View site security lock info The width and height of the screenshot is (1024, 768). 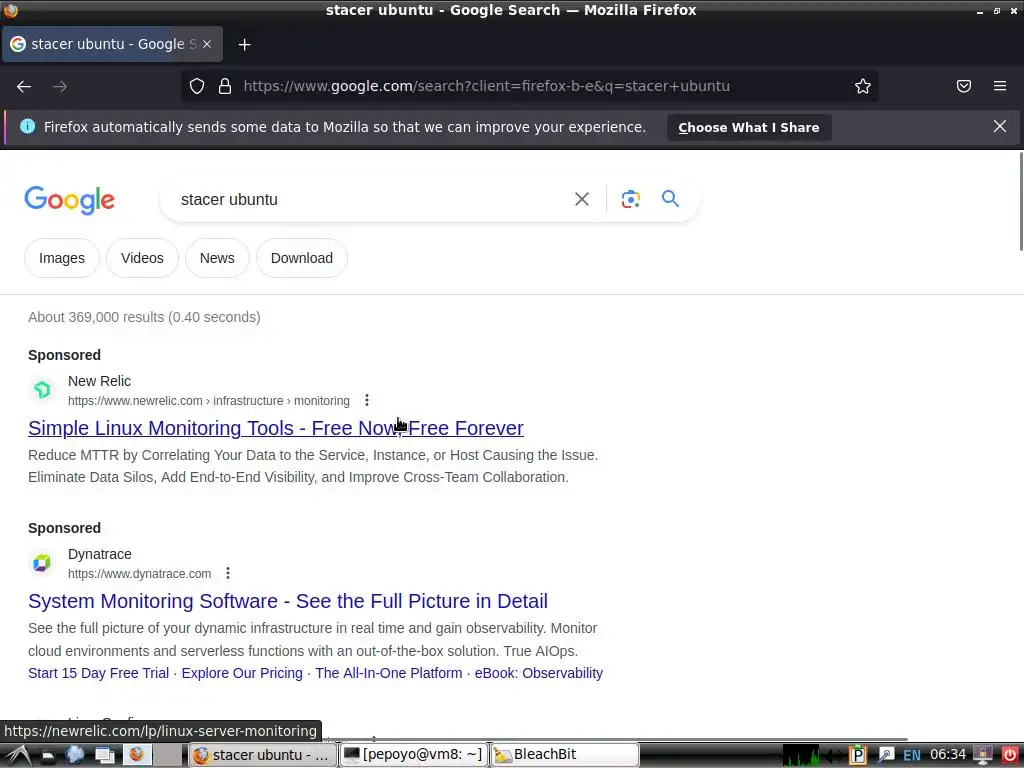(225, 86)
